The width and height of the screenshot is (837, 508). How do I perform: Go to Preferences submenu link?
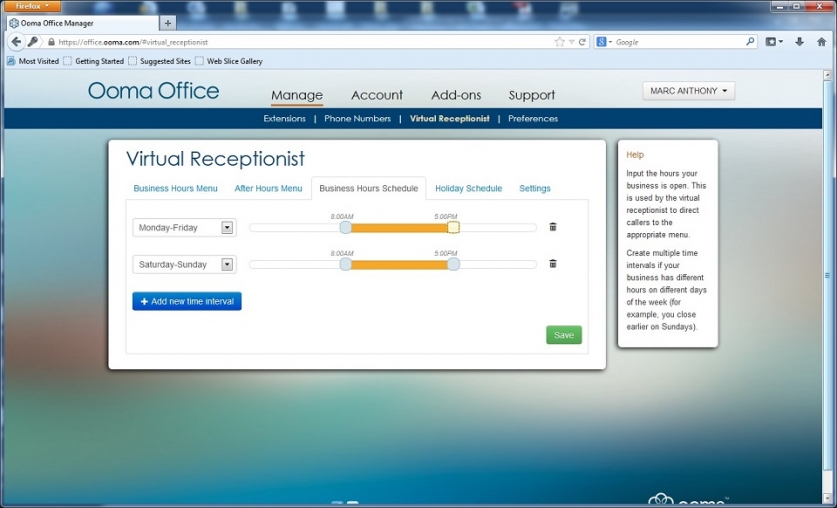pyautogui.click(x=533, y=118)
